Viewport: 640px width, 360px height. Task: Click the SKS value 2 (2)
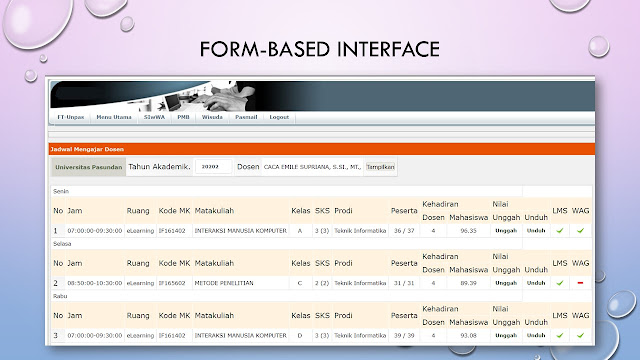[322, 283]
